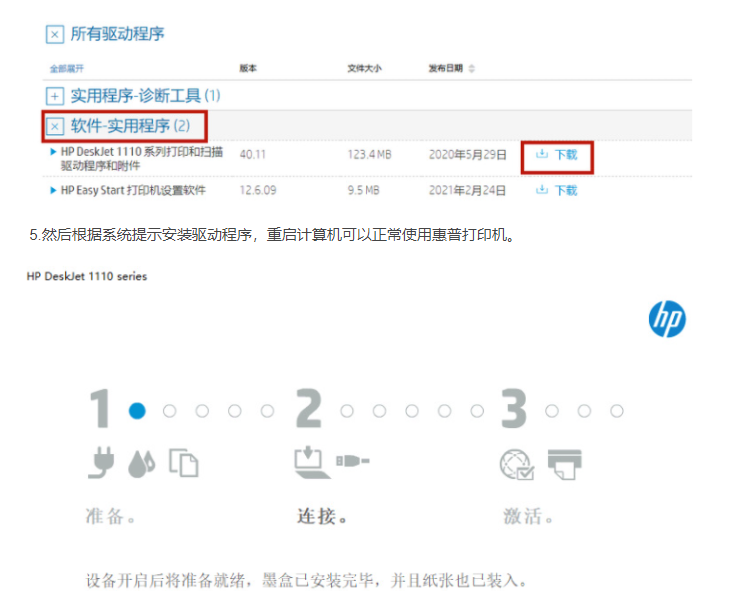Collapse the 软件-实用程序 section
Screen dimensions: 732x591
pos(55,127)
